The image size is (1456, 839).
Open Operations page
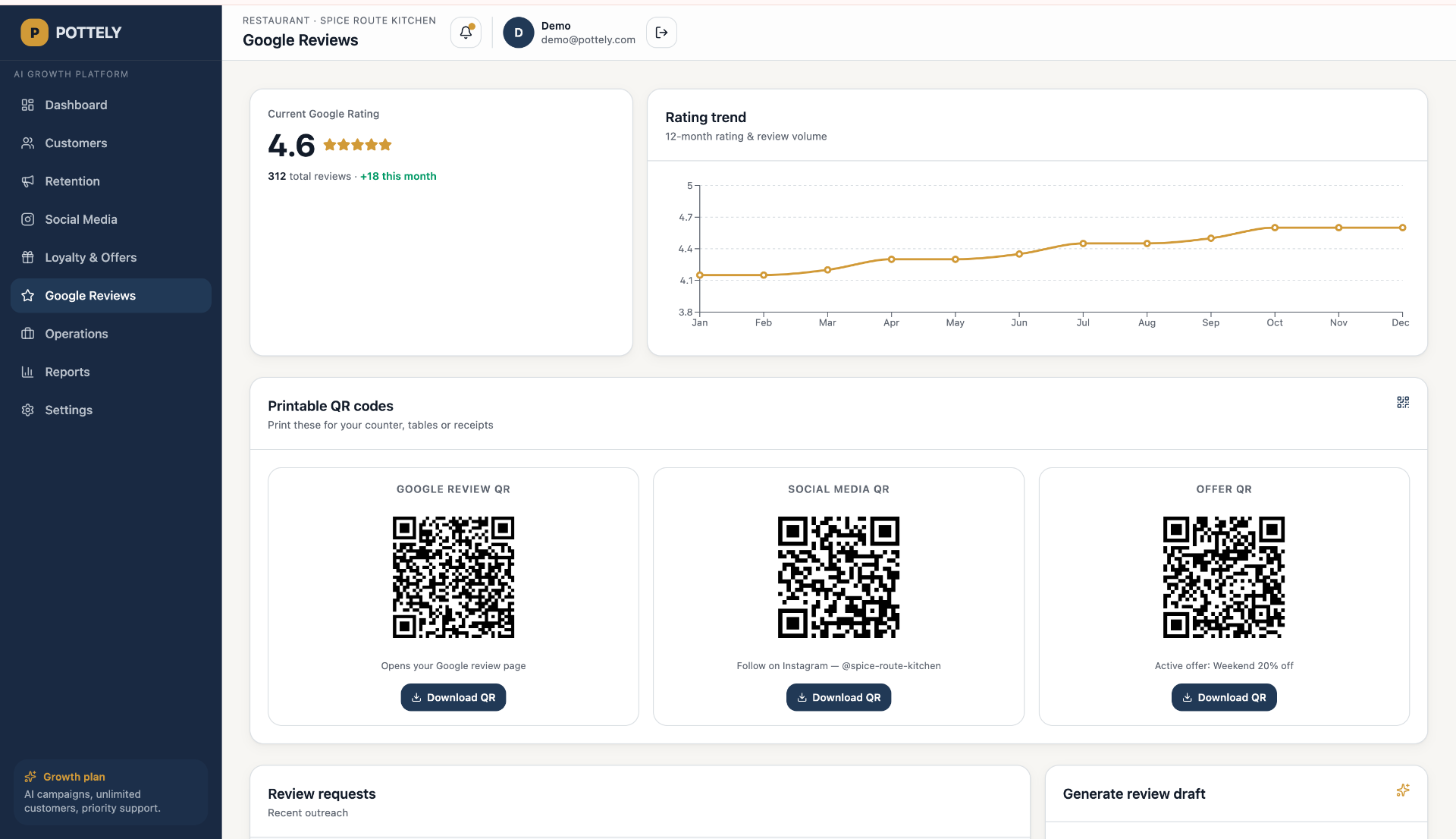point(111,334)
